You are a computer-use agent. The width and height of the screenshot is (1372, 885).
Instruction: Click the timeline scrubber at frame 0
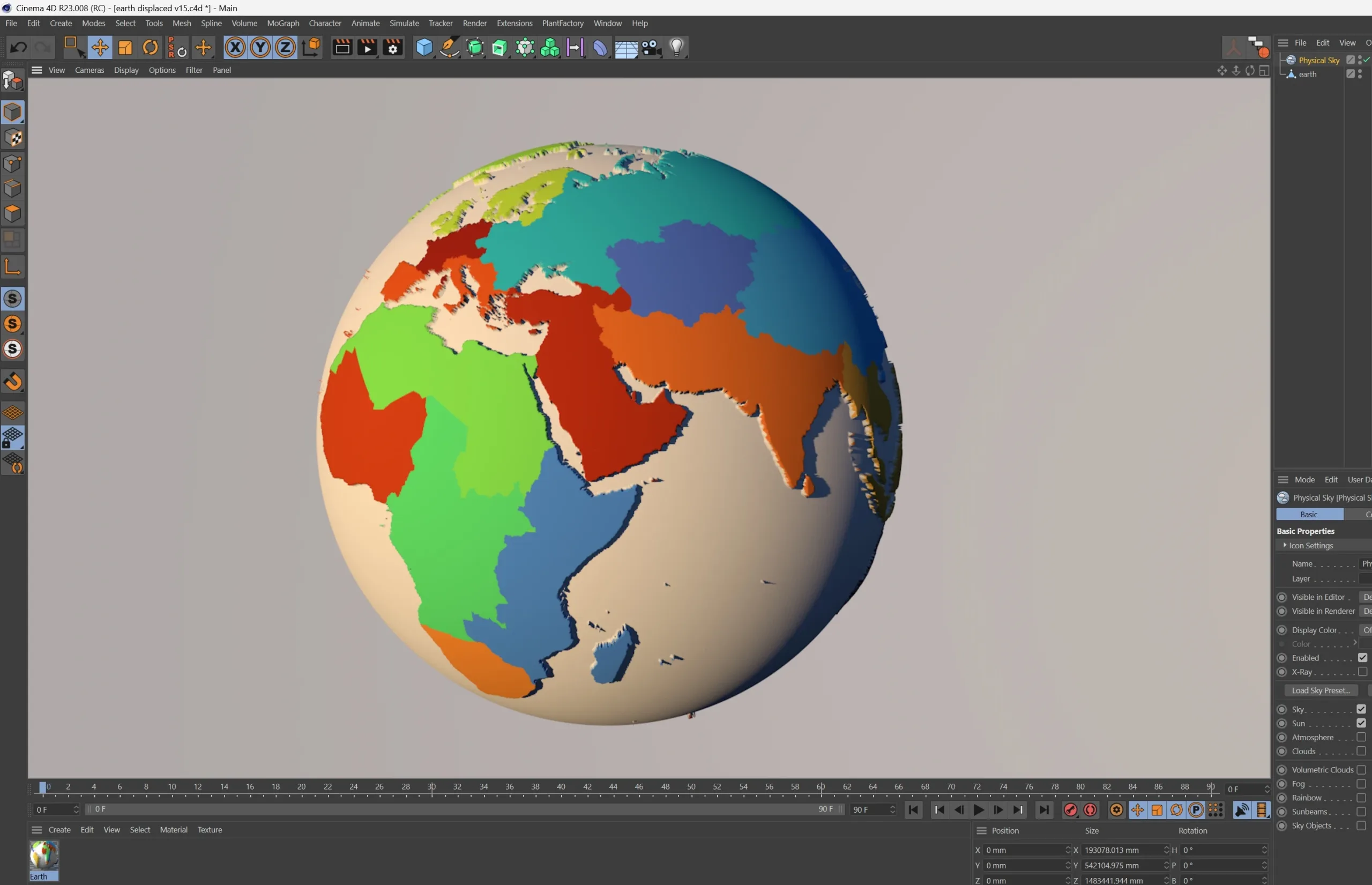coord(43,787)
